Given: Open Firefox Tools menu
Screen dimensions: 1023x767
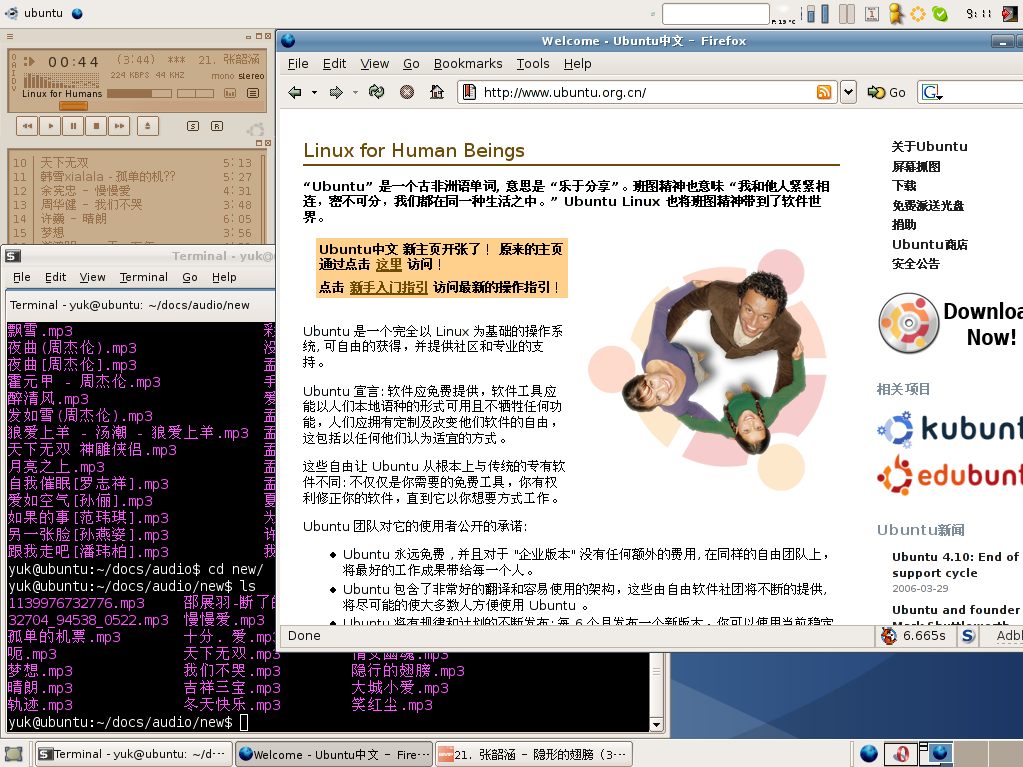Looking at the screenshot, I should click(533, 64).
